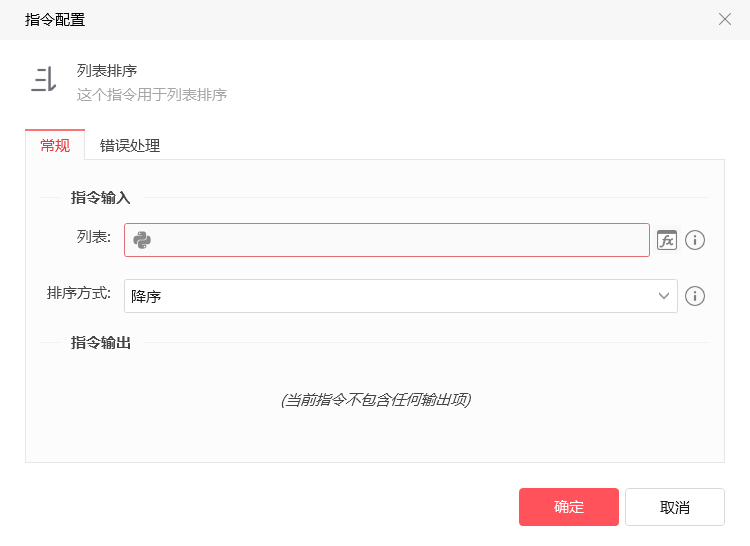Show info tooltip for 排序方式
The height and width of the screenshot is (546, 750).
tap(695, 296)
